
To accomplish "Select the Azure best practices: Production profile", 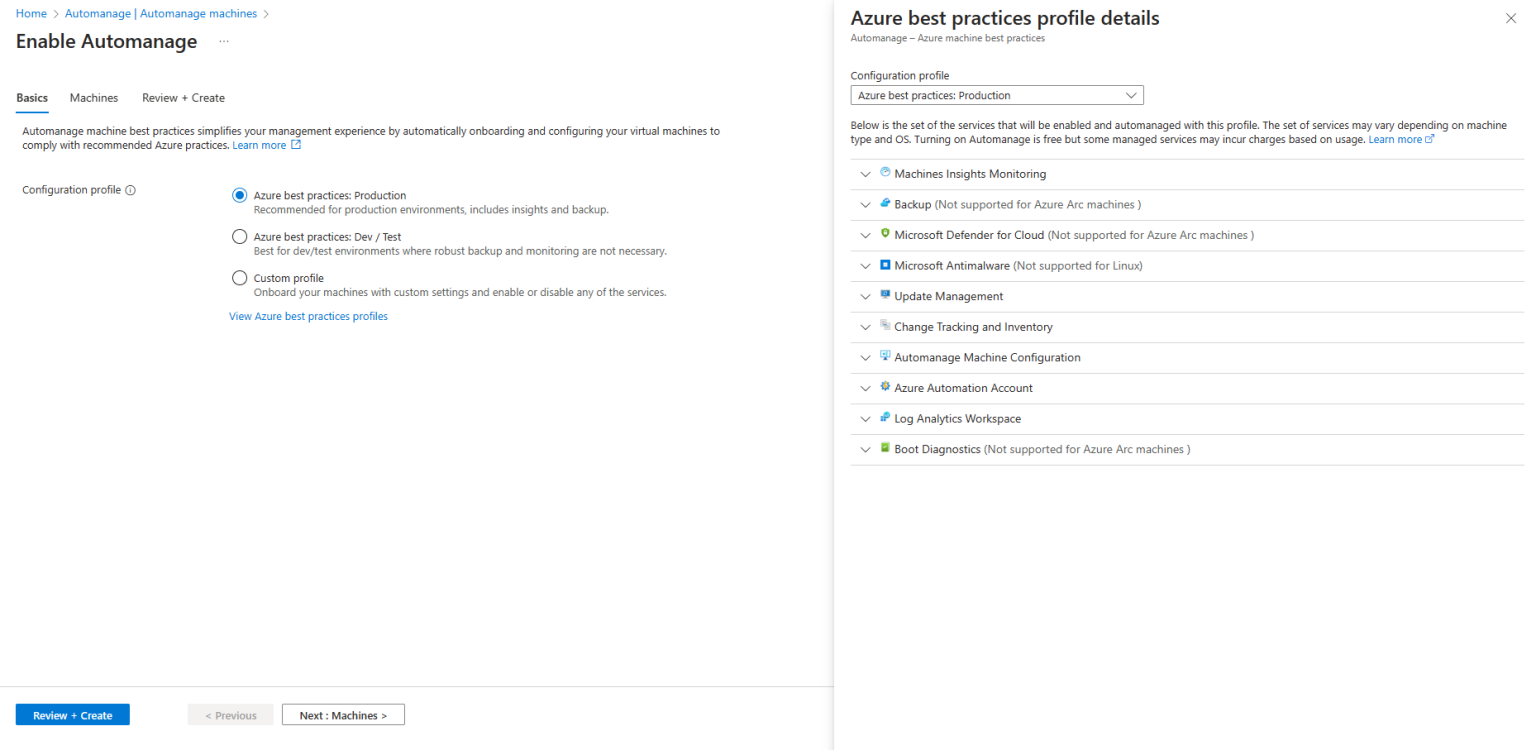I will pyautogui.click(x=239, y=194).
